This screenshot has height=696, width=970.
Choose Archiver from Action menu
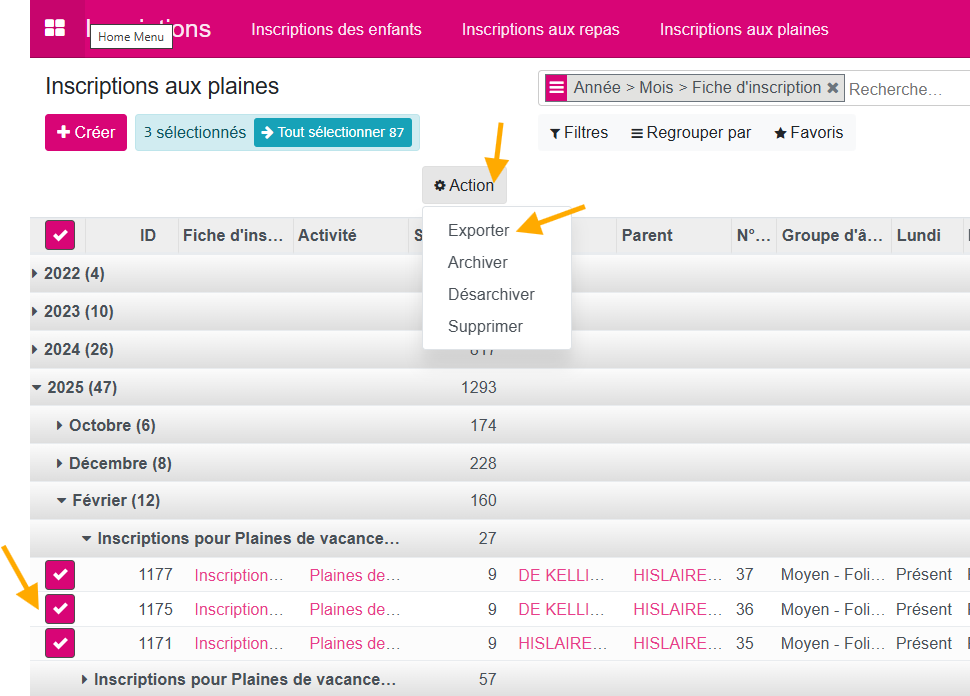coord(478,262)
